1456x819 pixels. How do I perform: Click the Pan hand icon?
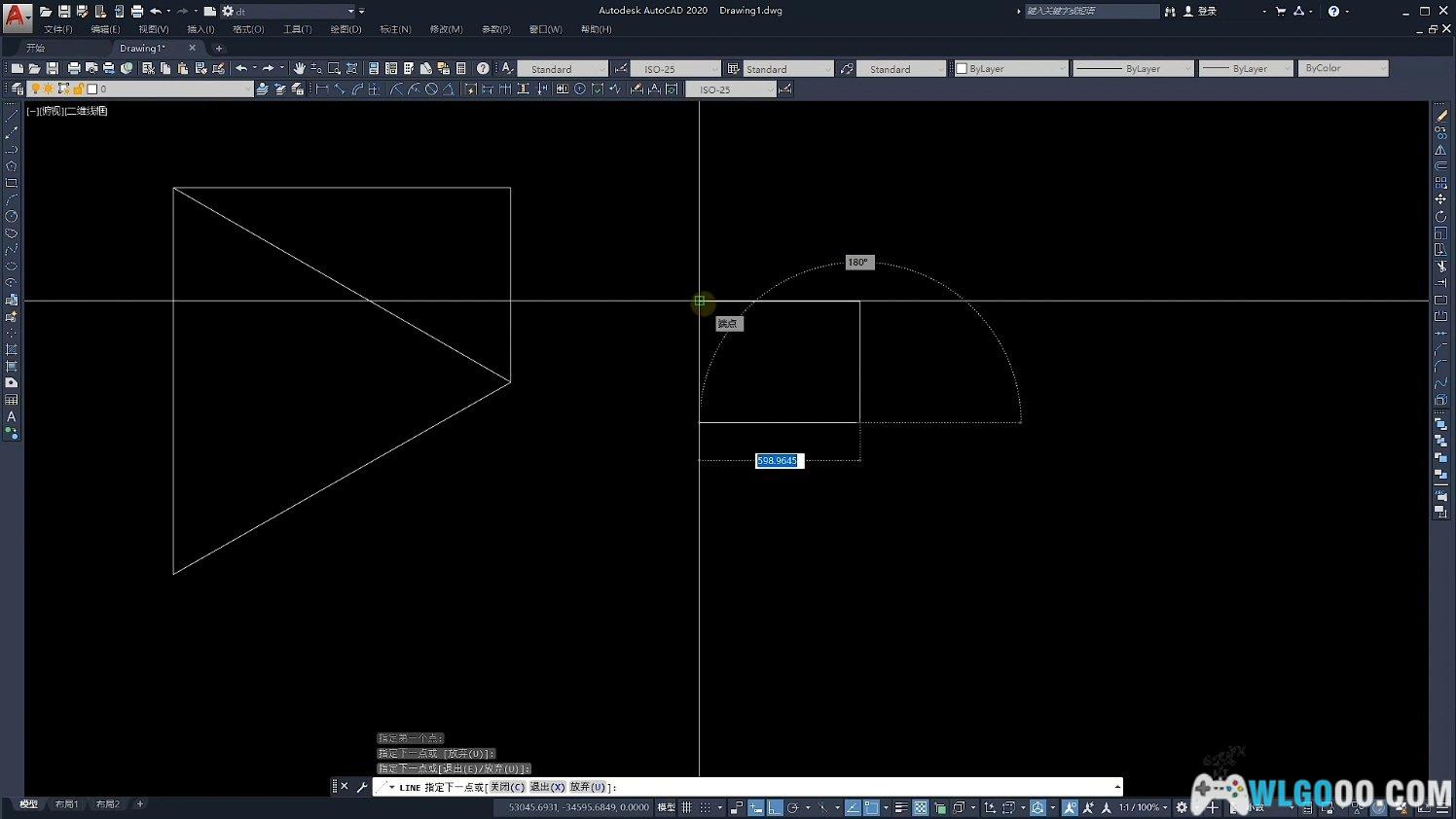299,68
